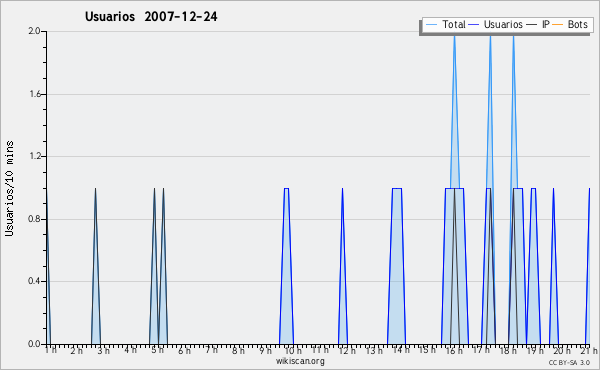Screen dimensions: 600x370
Task: Click the '18 h' x-axis label
Action: point(508,350)
